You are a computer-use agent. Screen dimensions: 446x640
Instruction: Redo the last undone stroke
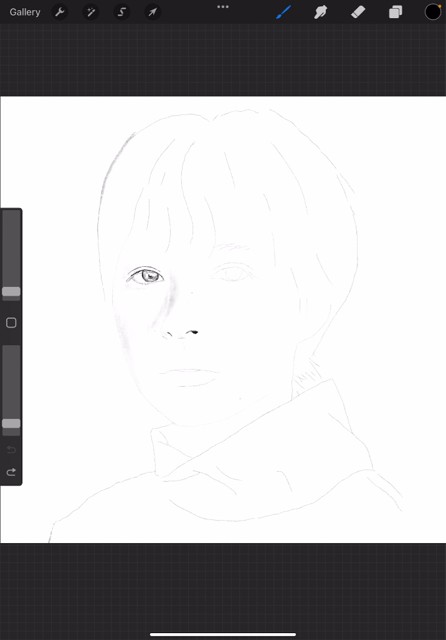(11, 472)
